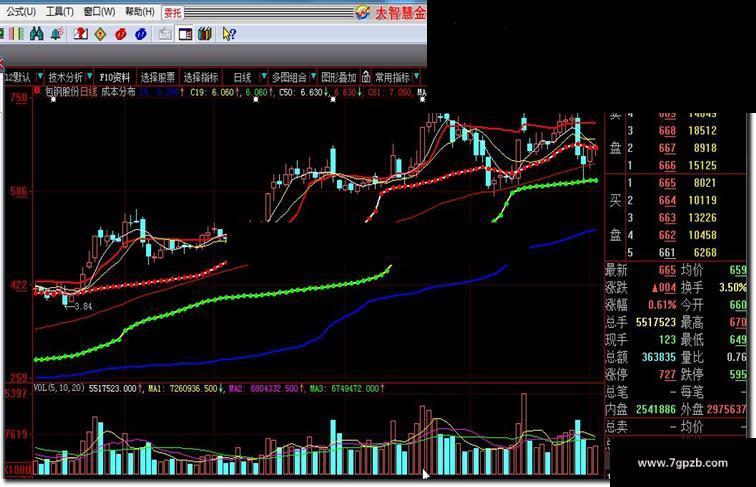Click the 现手 value 123
Screen dimensions: 756x487
click(x=667, y=339)
